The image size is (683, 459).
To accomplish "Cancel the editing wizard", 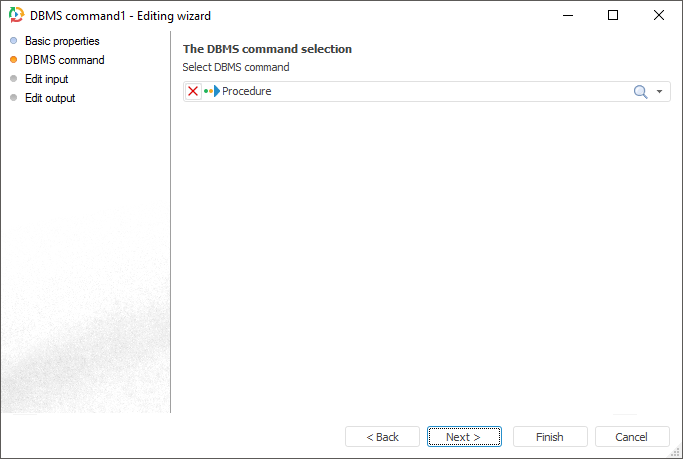I will click(x=632, y=437).
